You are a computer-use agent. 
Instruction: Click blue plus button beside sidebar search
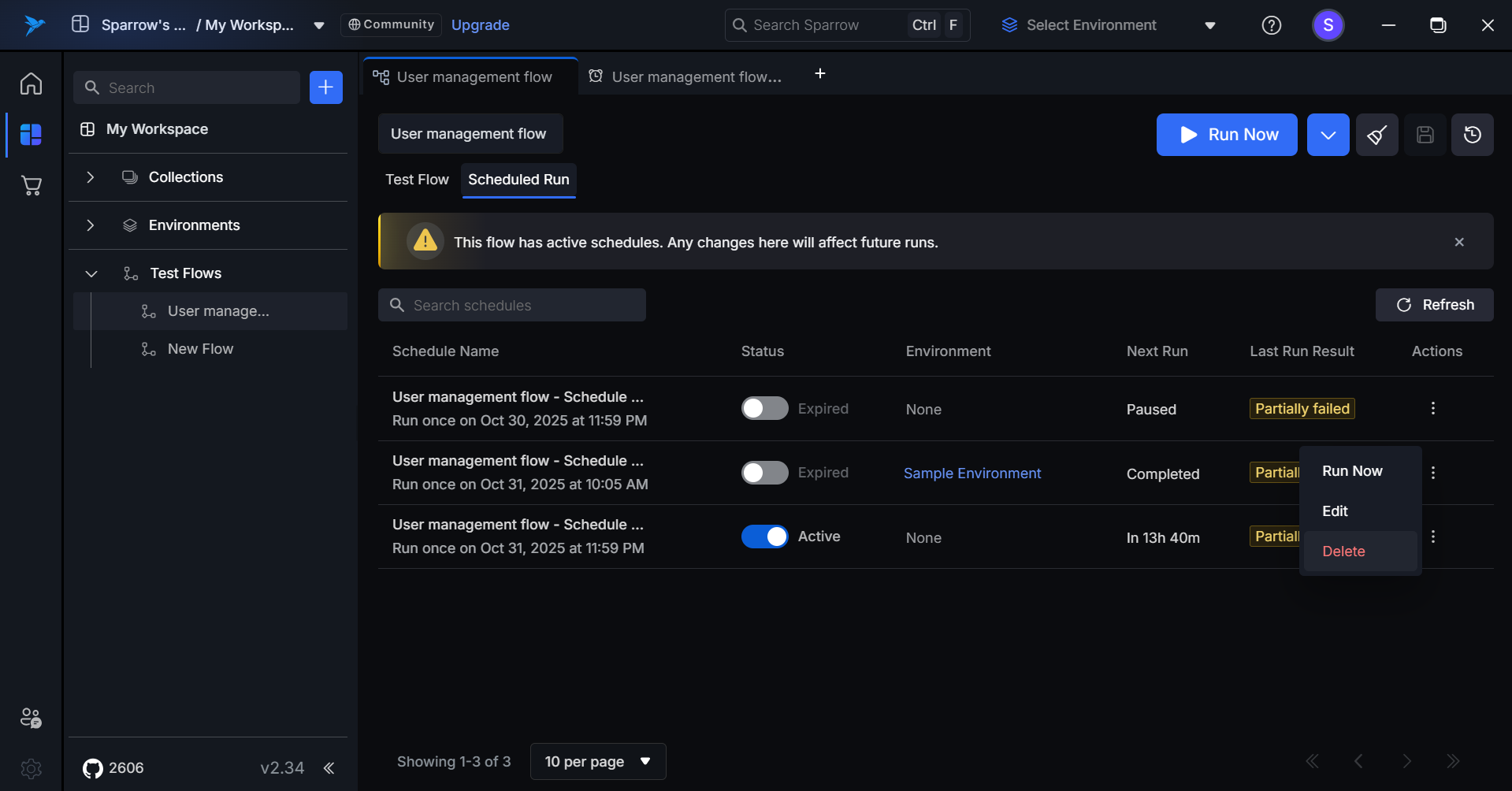click(x=325, y=87)
